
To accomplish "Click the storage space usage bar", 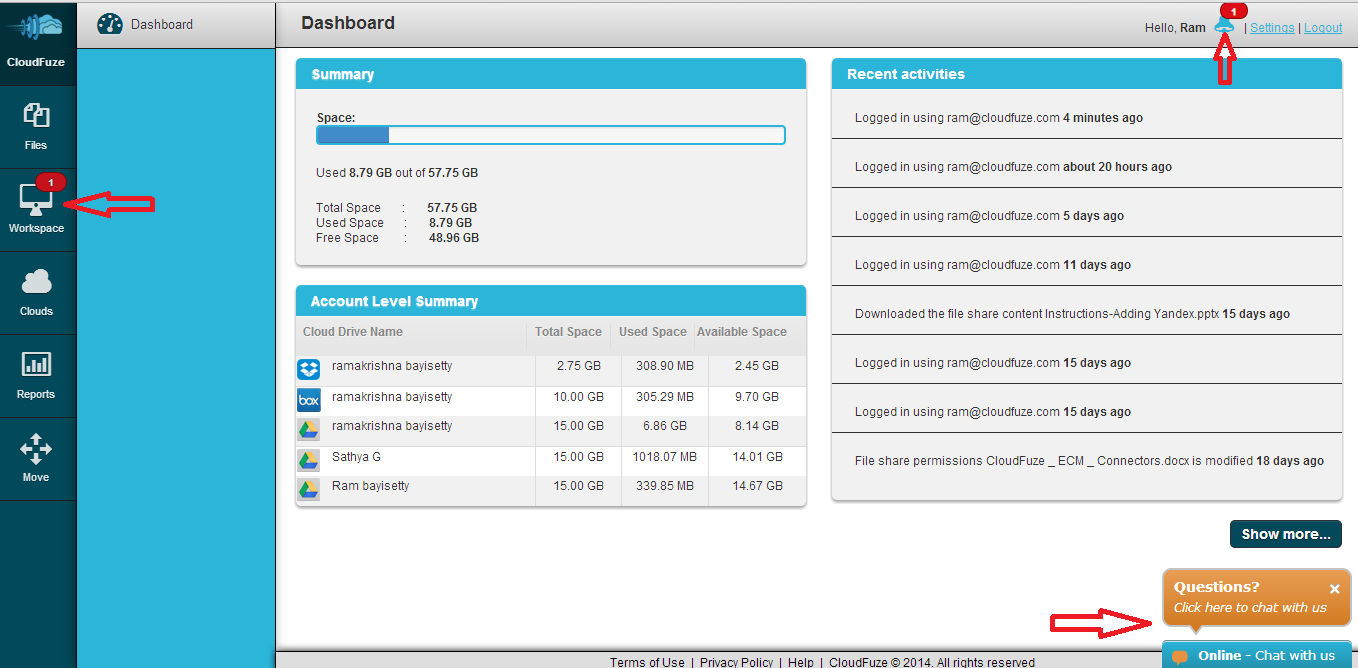I will 551,135.
